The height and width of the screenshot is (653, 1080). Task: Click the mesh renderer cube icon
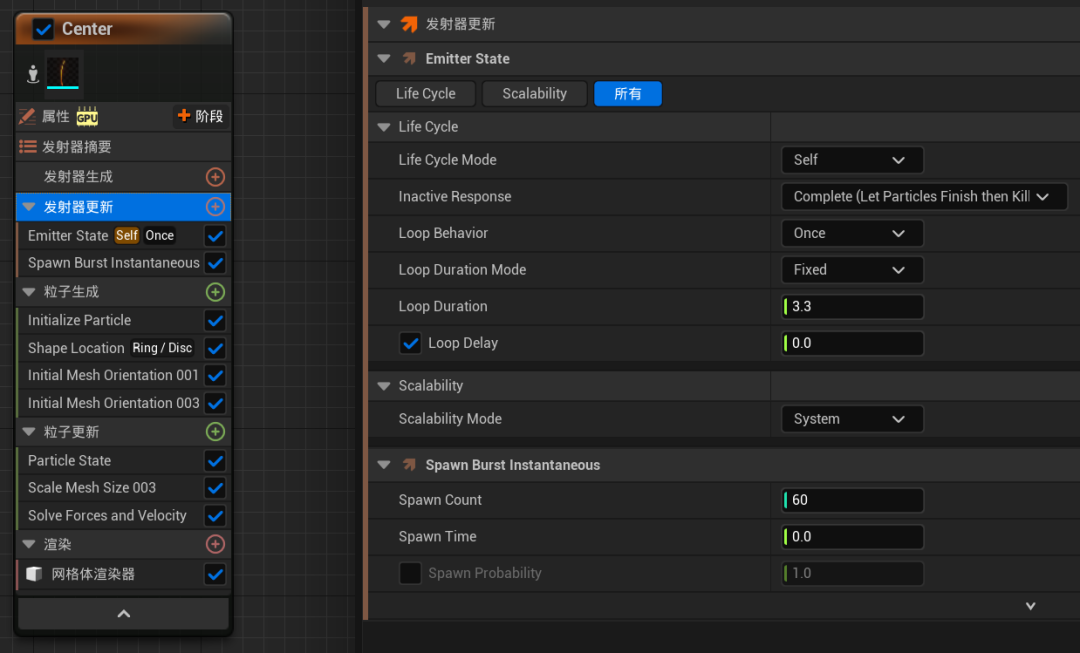[x=34, y=574]
